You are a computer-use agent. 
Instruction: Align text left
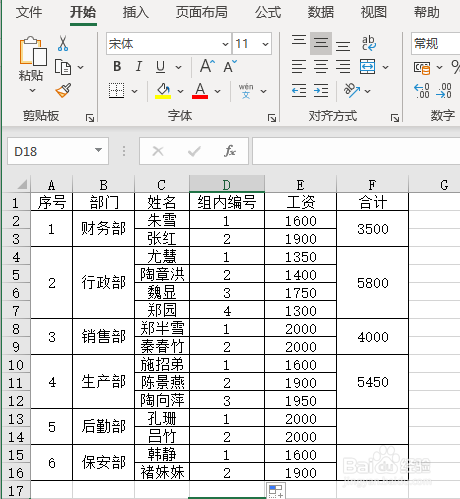click(299, 67)
